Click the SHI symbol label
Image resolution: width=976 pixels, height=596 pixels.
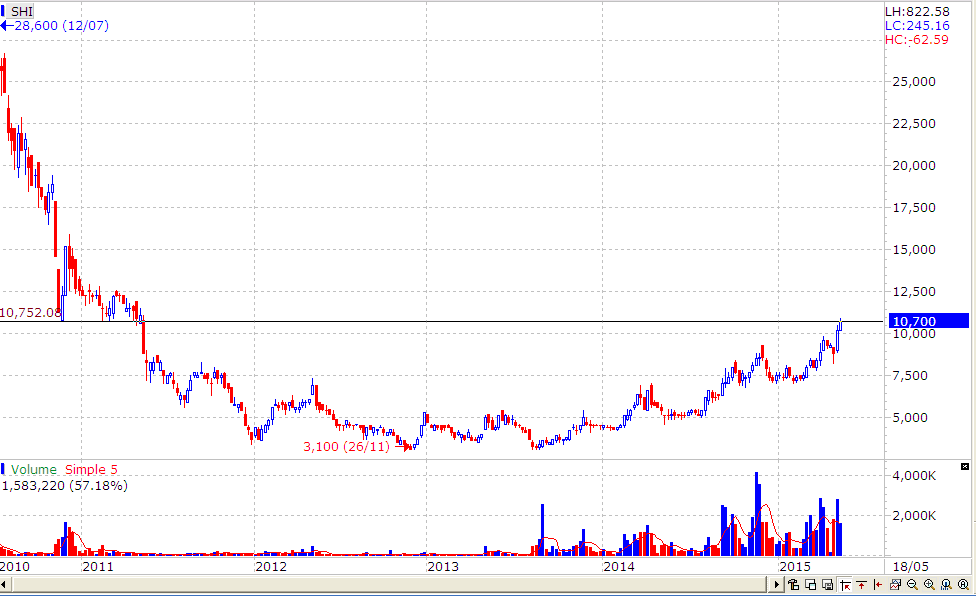click(x=22, y=12)
